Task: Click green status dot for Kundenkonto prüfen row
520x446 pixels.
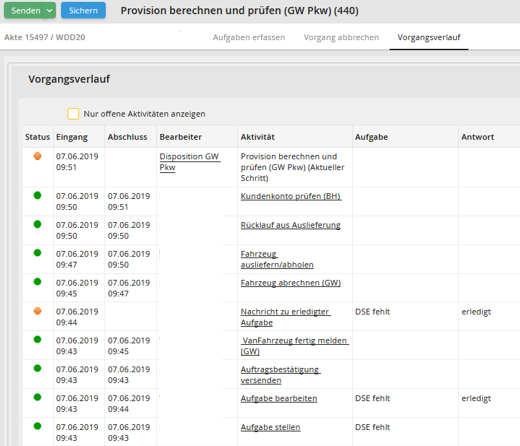Action: click(x=38, y=195)
